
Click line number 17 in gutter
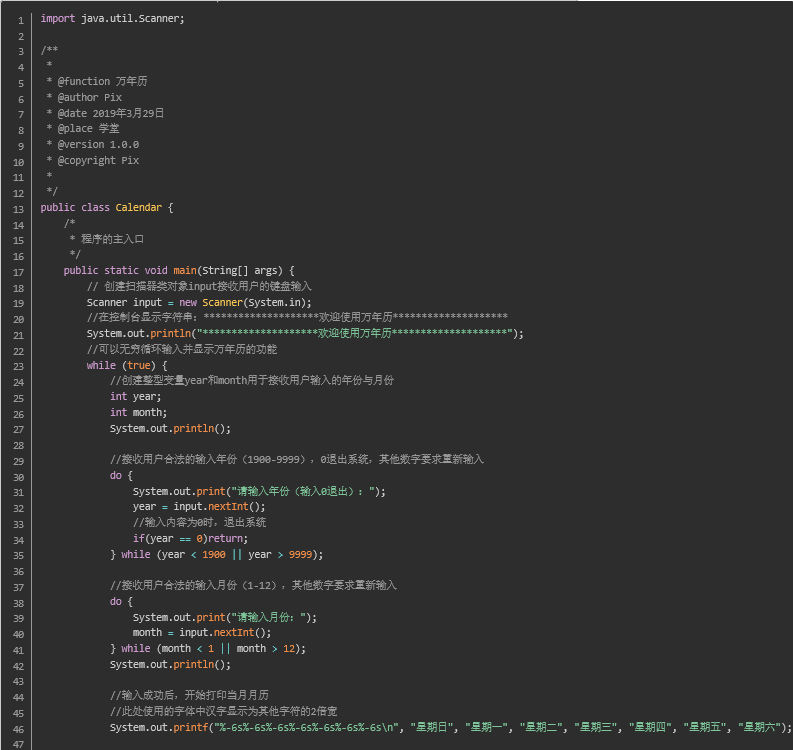coord(19,273)
